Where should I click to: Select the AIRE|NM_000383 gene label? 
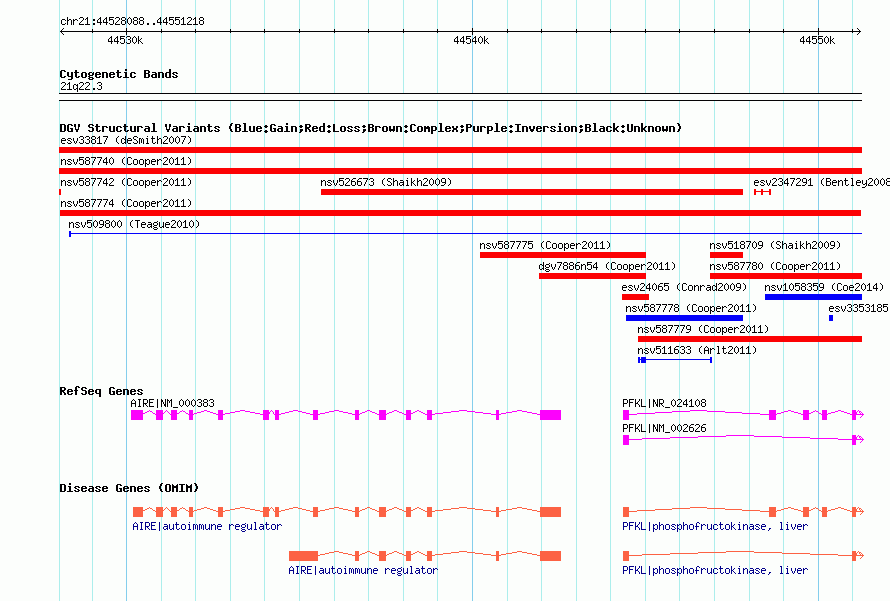[x=173, y=403]
